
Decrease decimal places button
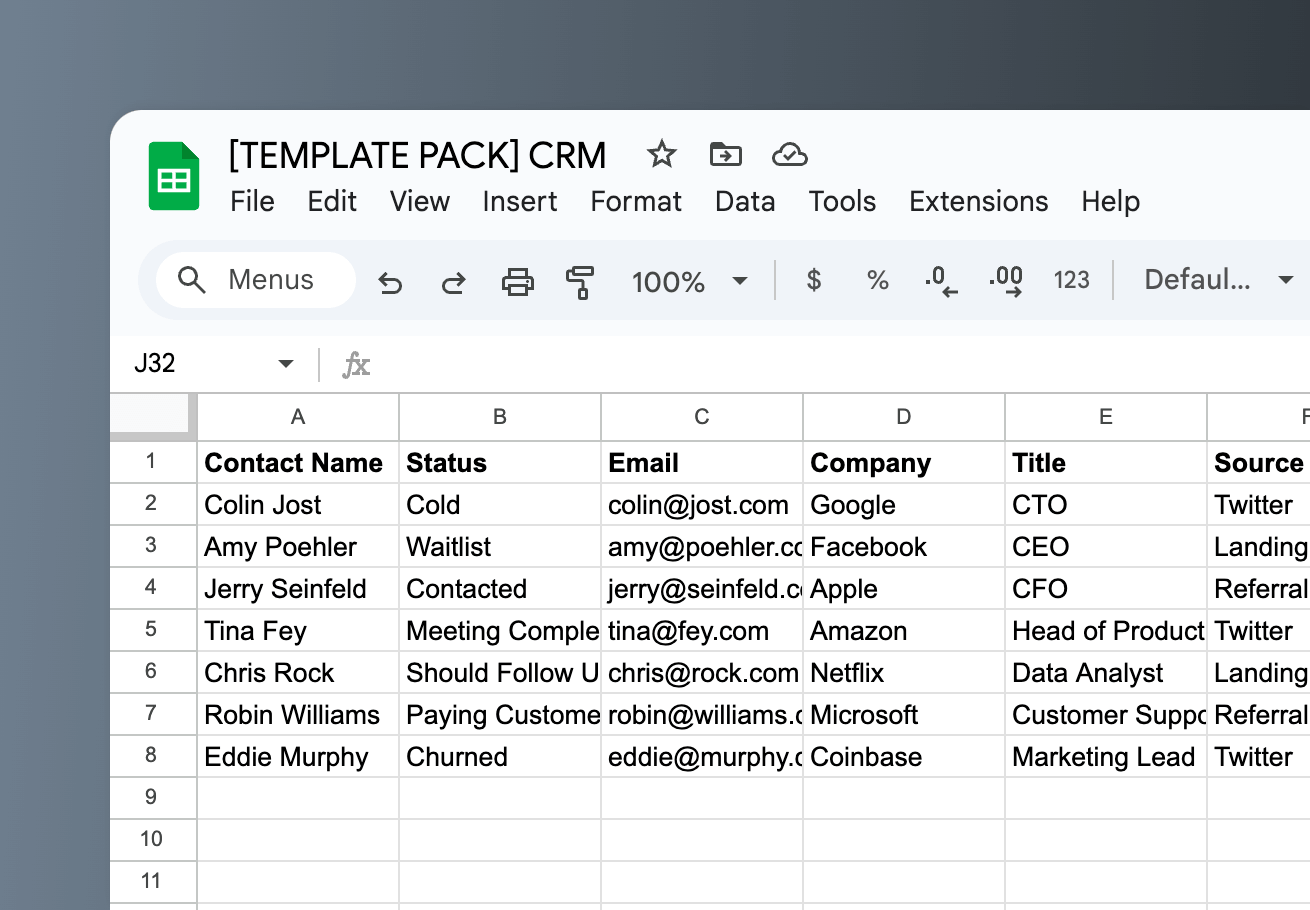941,282
